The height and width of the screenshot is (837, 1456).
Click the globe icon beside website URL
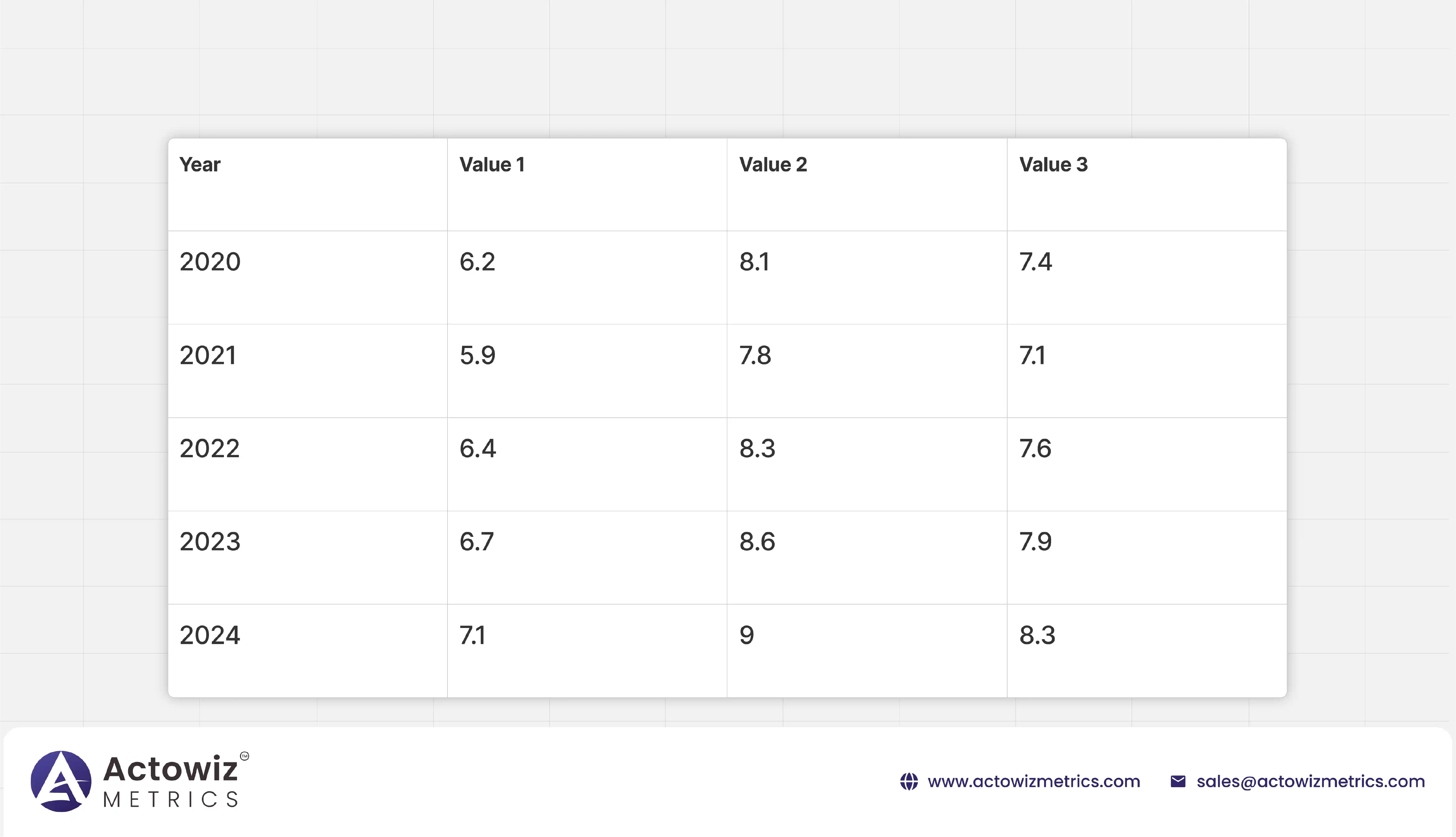coord(908,782)
